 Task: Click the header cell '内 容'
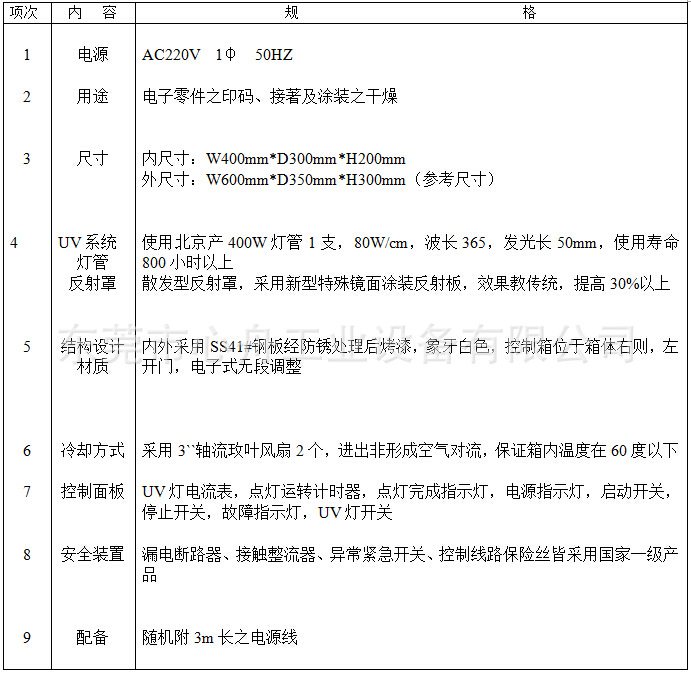(x=93, y=12)
